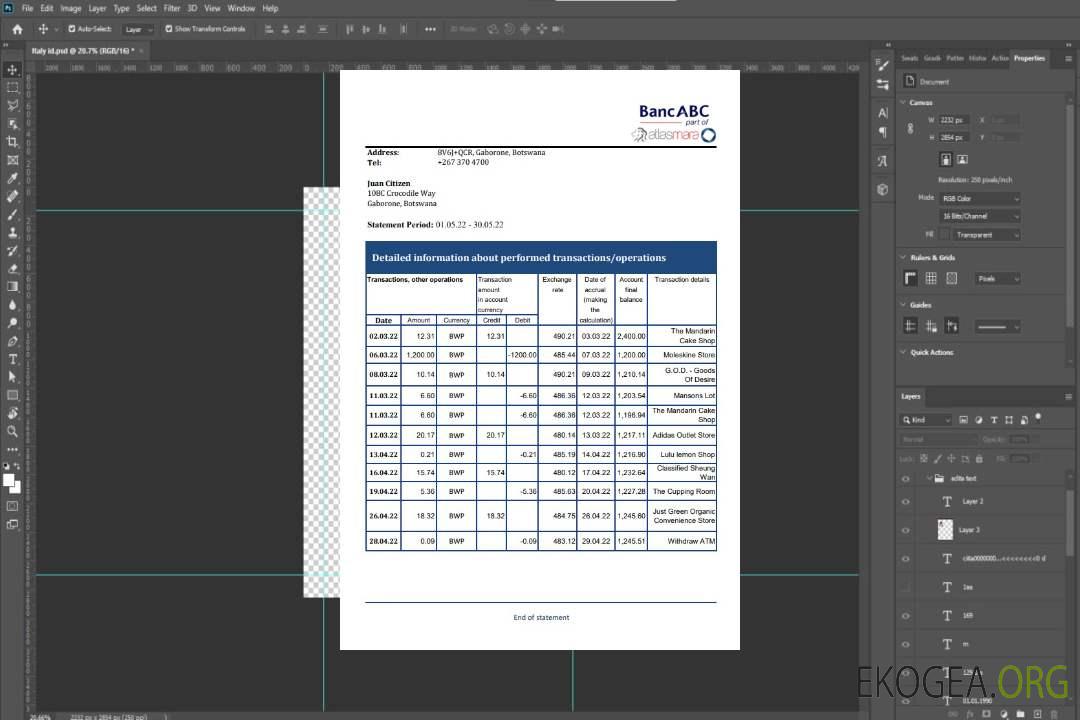The image size is (1080, 720).
Task: Open the 16 Bits/Channel dropdown
Action: coord(980,216)
